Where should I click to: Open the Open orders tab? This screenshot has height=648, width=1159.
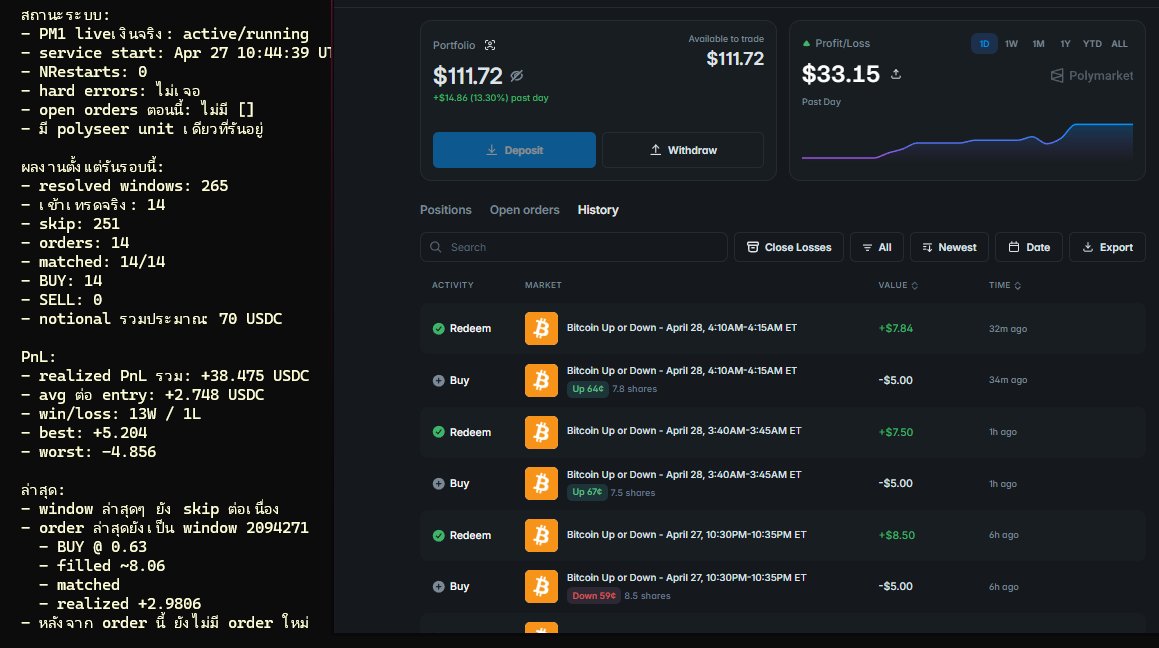(x=524, y=210)
